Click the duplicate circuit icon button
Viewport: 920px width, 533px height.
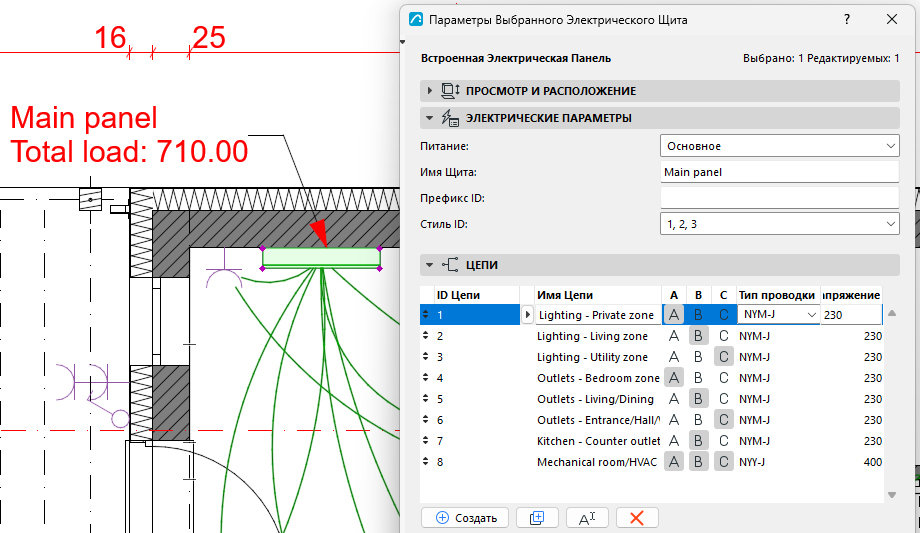coord(537,518)
